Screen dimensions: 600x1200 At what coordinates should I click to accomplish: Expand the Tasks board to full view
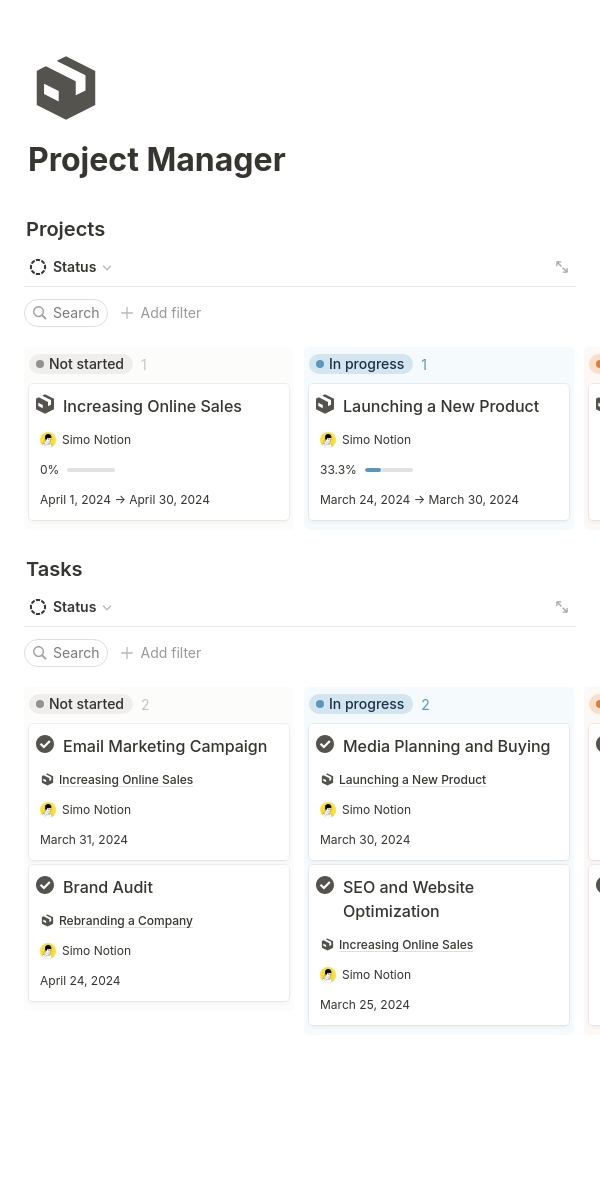(562, 607)
